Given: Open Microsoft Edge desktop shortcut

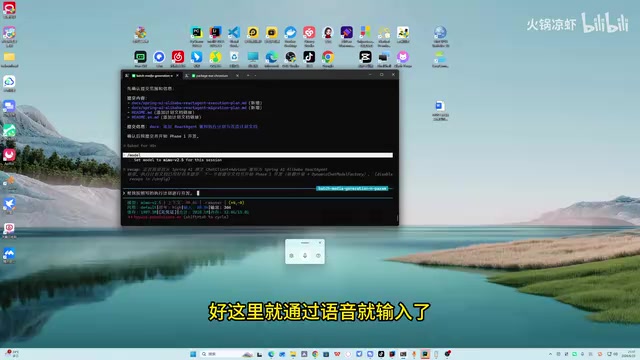Looking at the screenshot, I should click(271, 57).
